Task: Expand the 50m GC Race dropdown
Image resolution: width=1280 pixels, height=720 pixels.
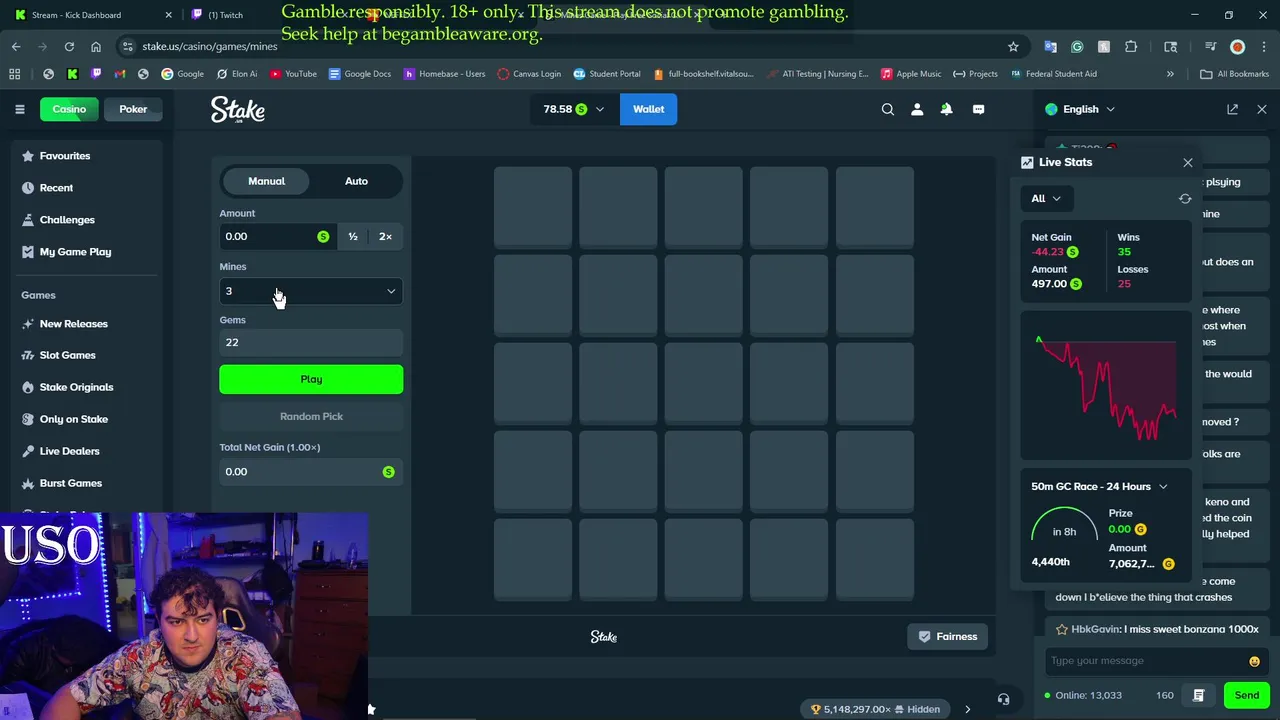Action: (x=1099, y=486)
